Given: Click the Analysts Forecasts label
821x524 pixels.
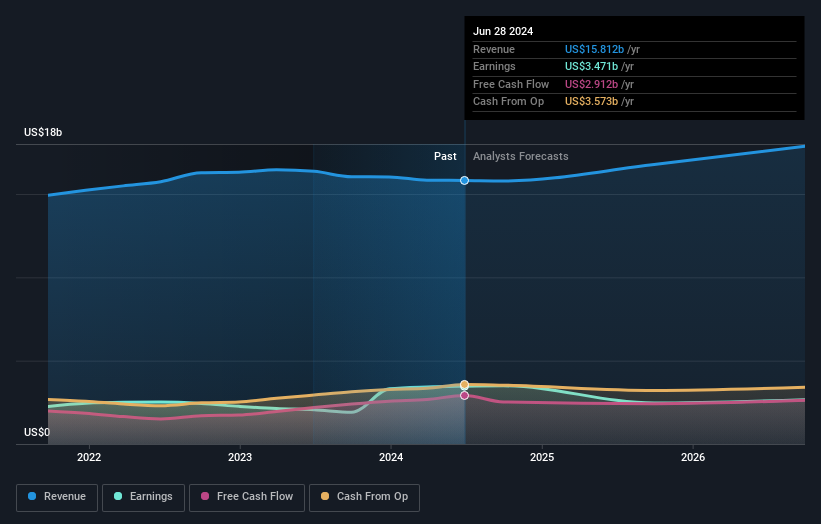Looking at the screenshot, I should coord(520,157).
